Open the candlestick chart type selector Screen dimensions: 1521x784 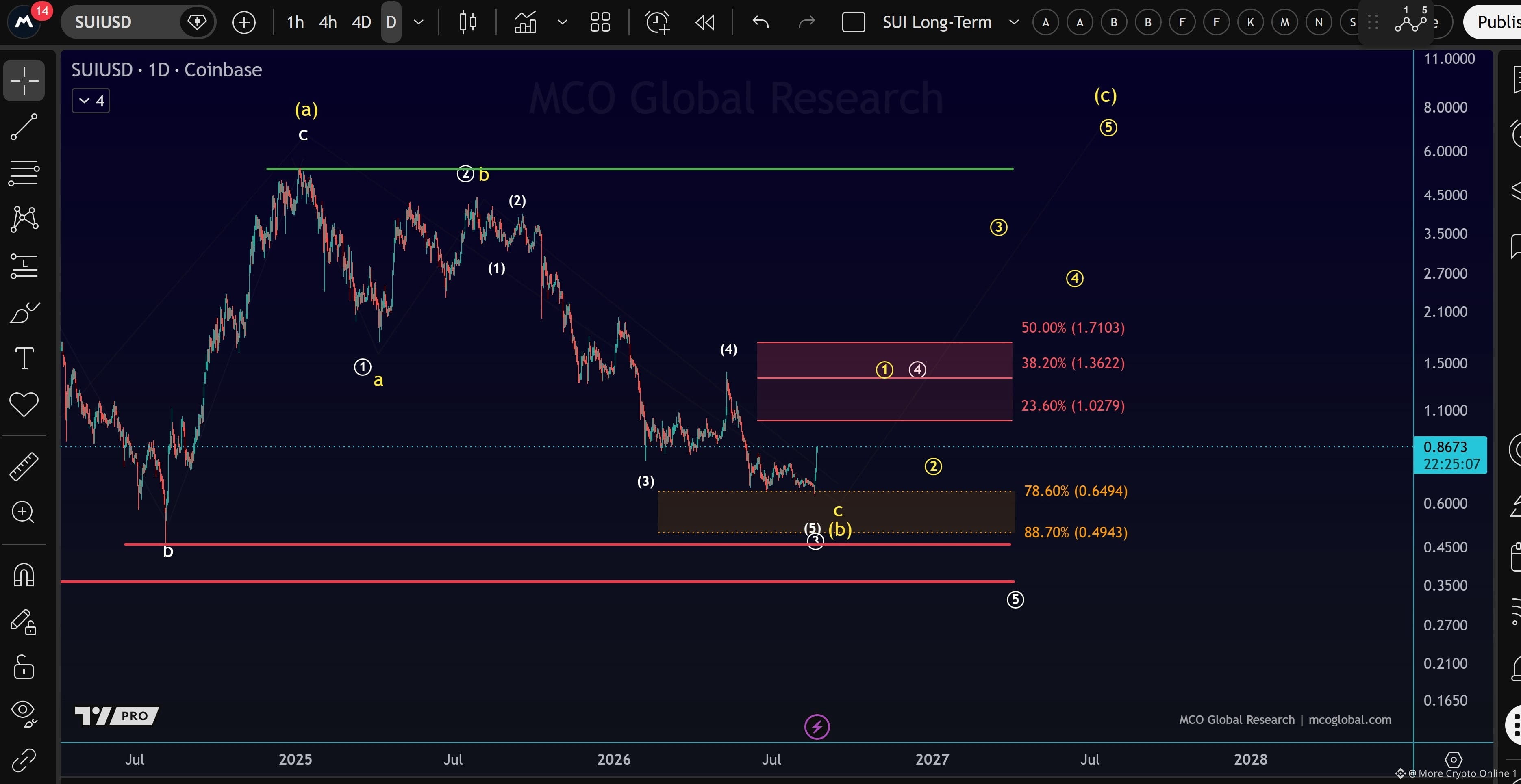(x=467, y=22)
